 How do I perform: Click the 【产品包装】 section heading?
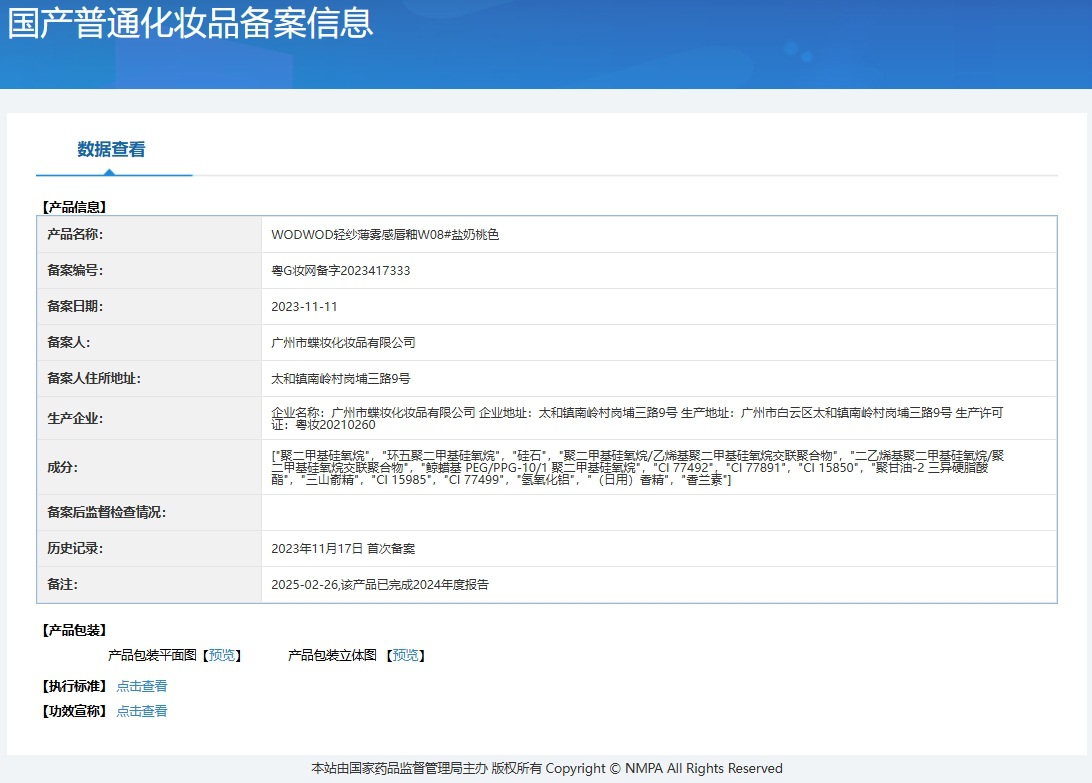74,630
